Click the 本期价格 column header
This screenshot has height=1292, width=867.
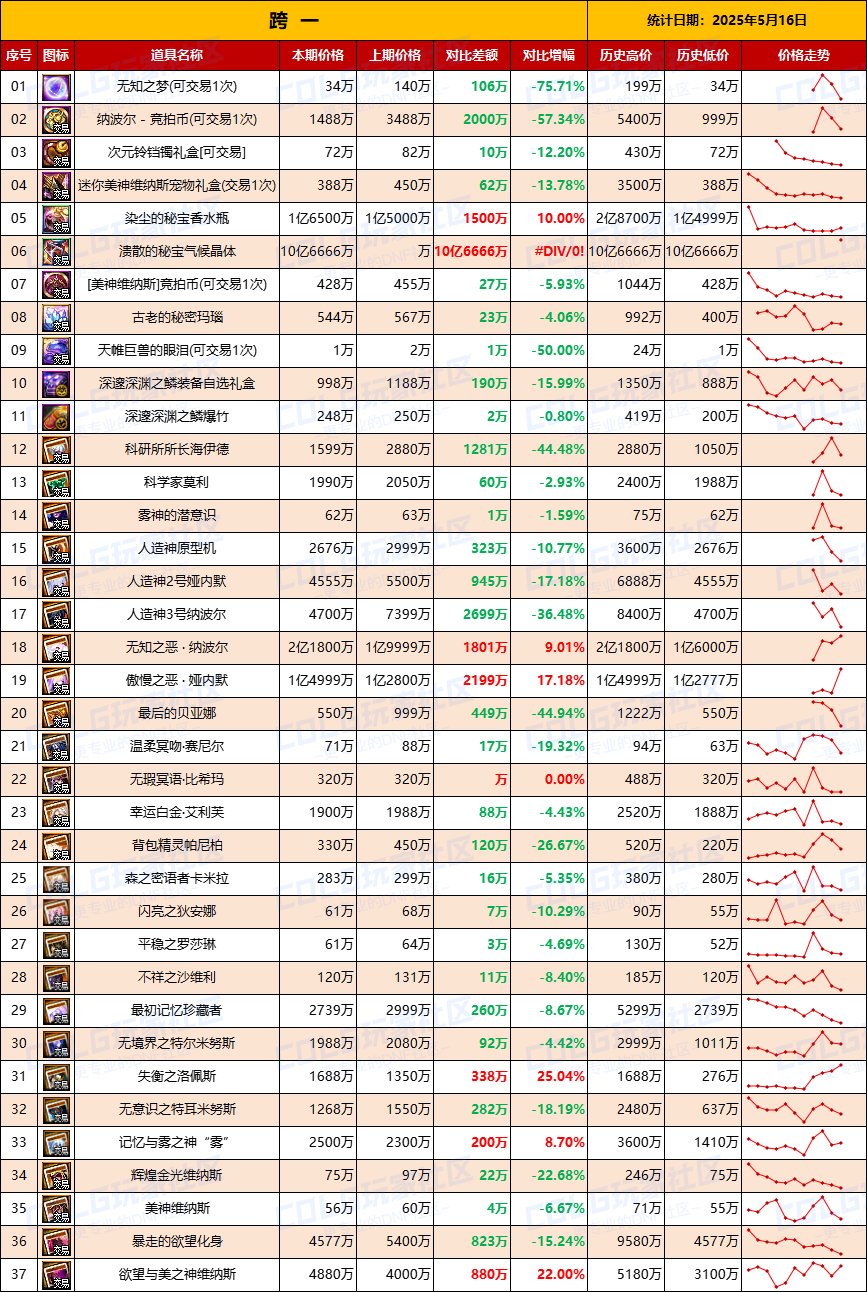point(317,55)
